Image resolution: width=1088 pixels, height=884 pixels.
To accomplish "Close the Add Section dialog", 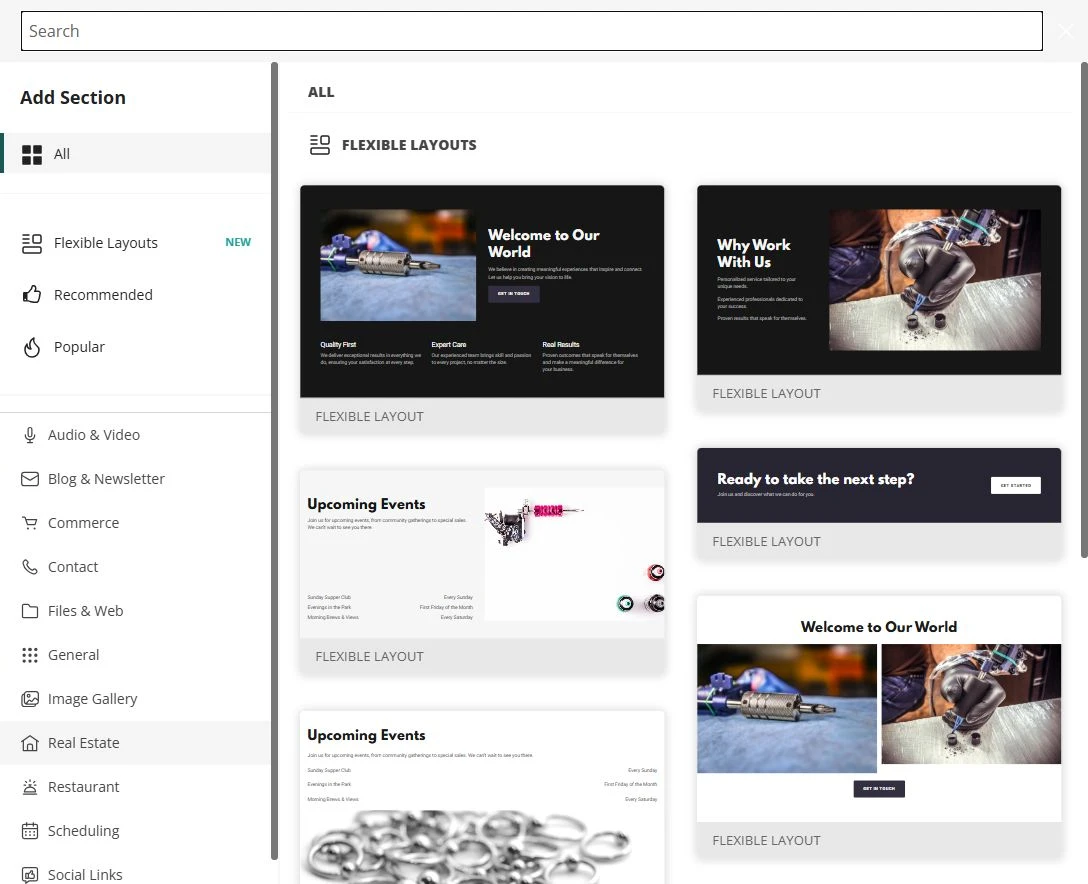I will pyautogui.click(x=1066, y=31).
